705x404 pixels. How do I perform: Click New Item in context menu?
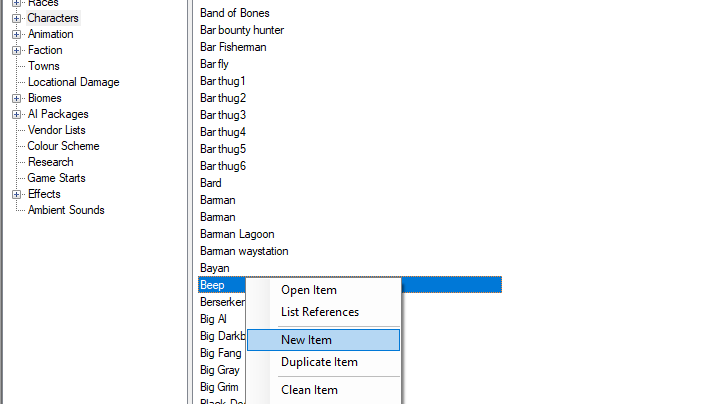[306, 340]
